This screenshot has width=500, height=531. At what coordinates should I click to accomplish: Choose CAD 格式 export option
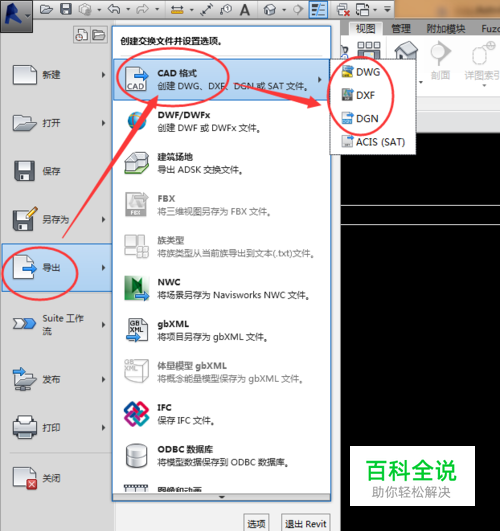pos(221,80)
